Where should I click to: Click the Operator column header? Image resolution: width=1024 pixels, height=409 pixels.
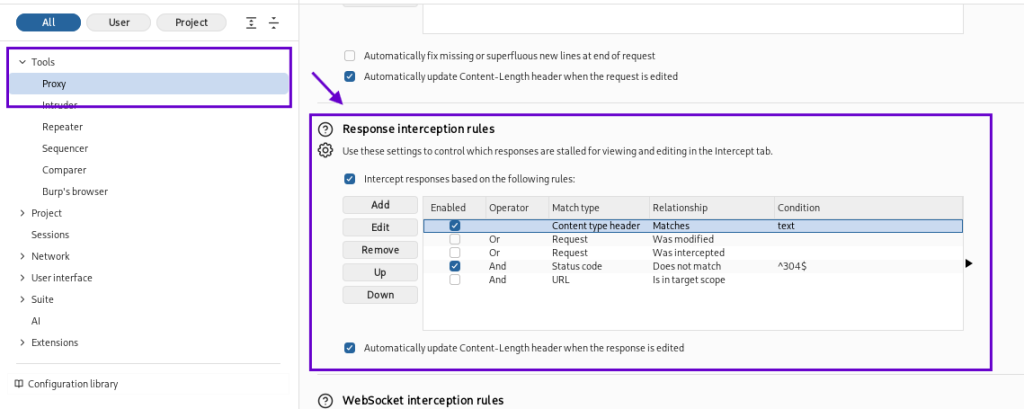(x=517, y=207)
